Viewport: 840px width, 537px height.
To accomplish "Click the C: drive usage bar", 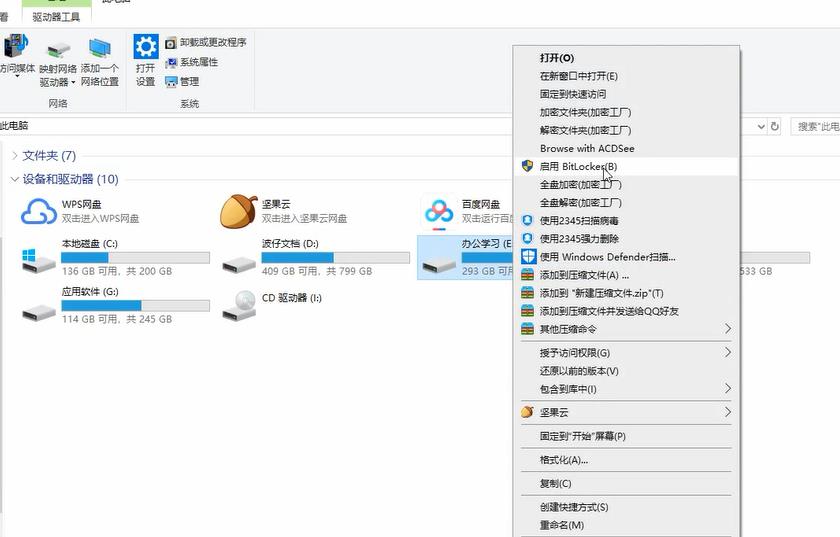I will click(135, 257).
